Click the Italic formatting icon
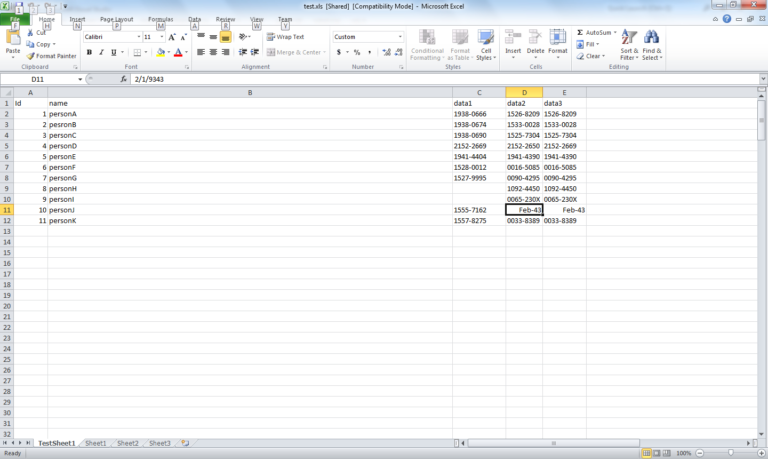 (101, 52)
